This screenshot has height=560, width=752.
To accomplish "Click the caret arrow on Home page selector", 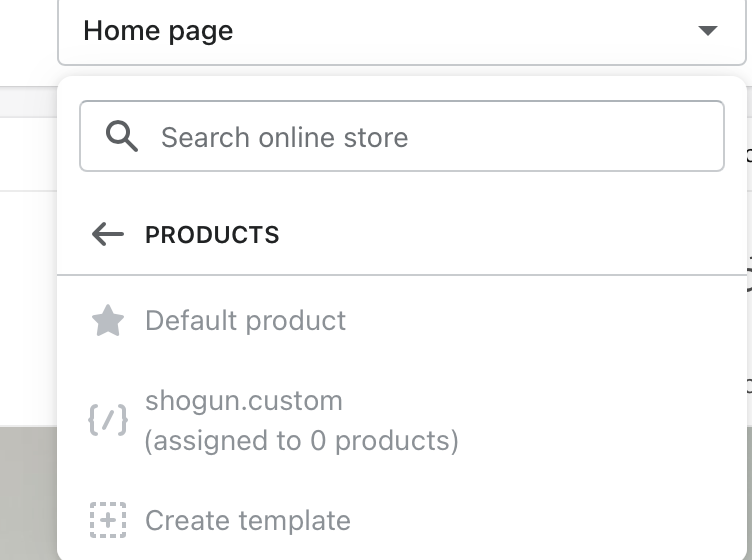I will click(707, 31).
